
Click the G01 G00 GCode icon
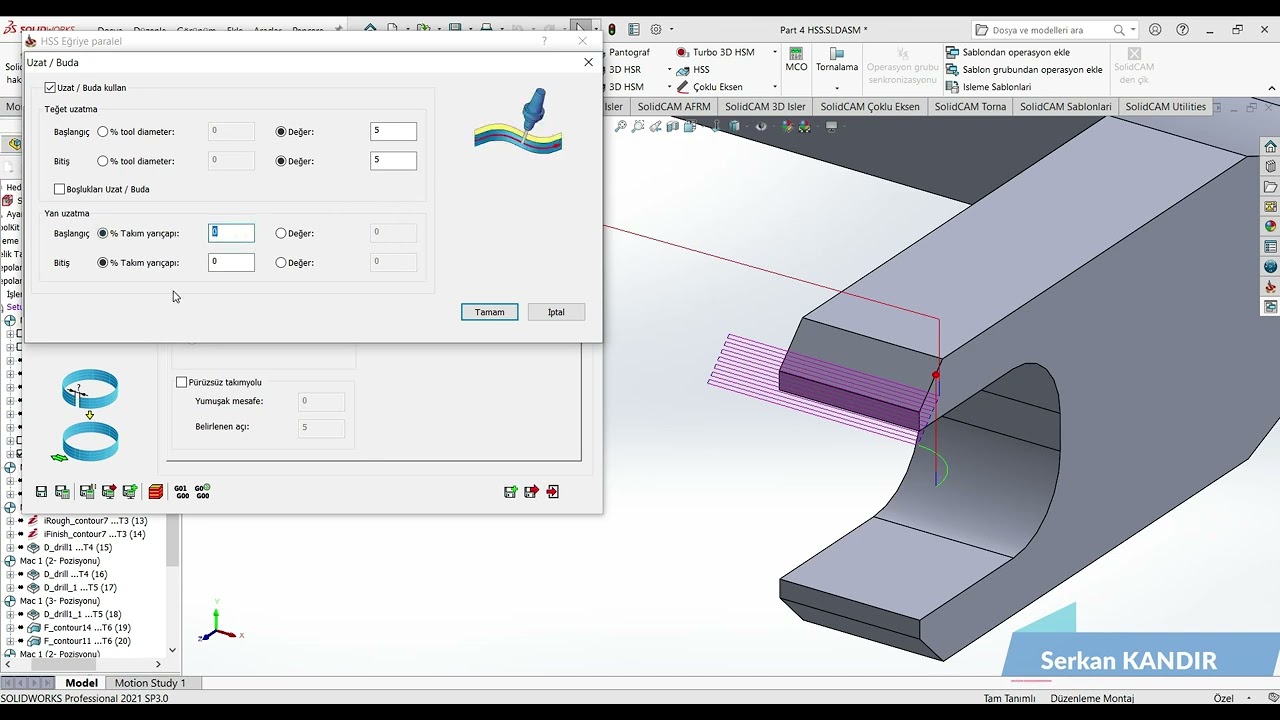pyautogui.click(x=181, y=492)
